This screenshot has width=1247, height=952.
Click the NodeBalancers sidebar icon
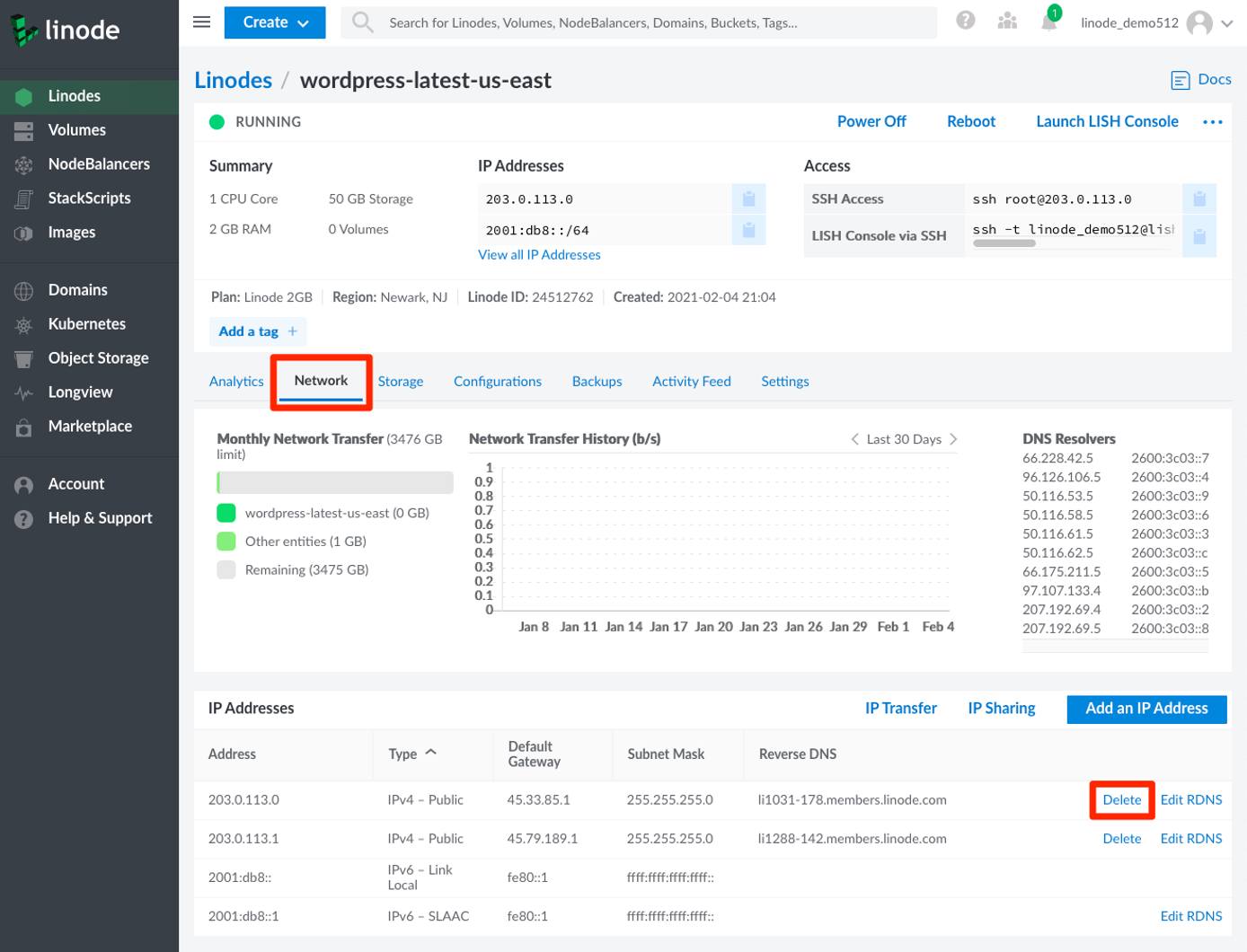tap(23, 164)
